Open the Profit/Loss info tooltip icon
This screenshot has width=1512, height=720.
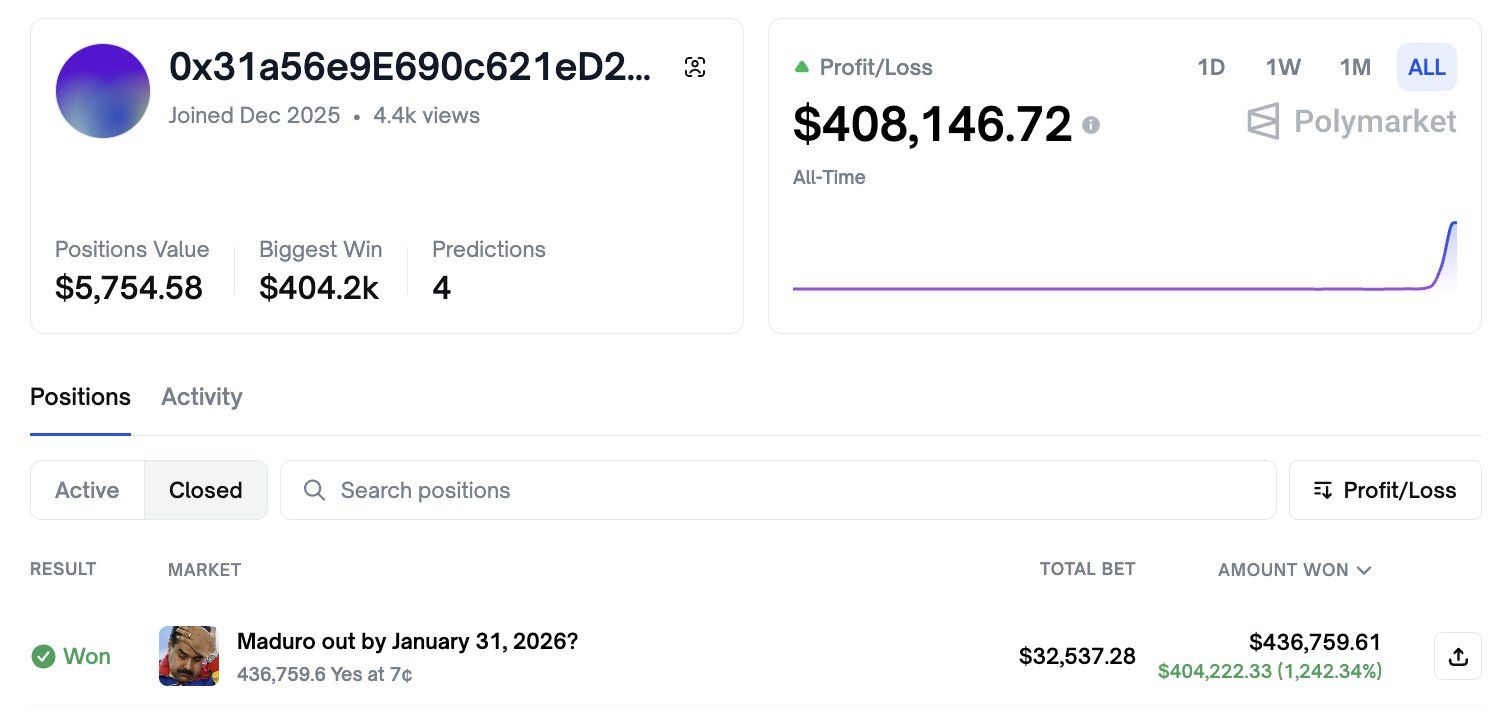(x=1091, y=126)
